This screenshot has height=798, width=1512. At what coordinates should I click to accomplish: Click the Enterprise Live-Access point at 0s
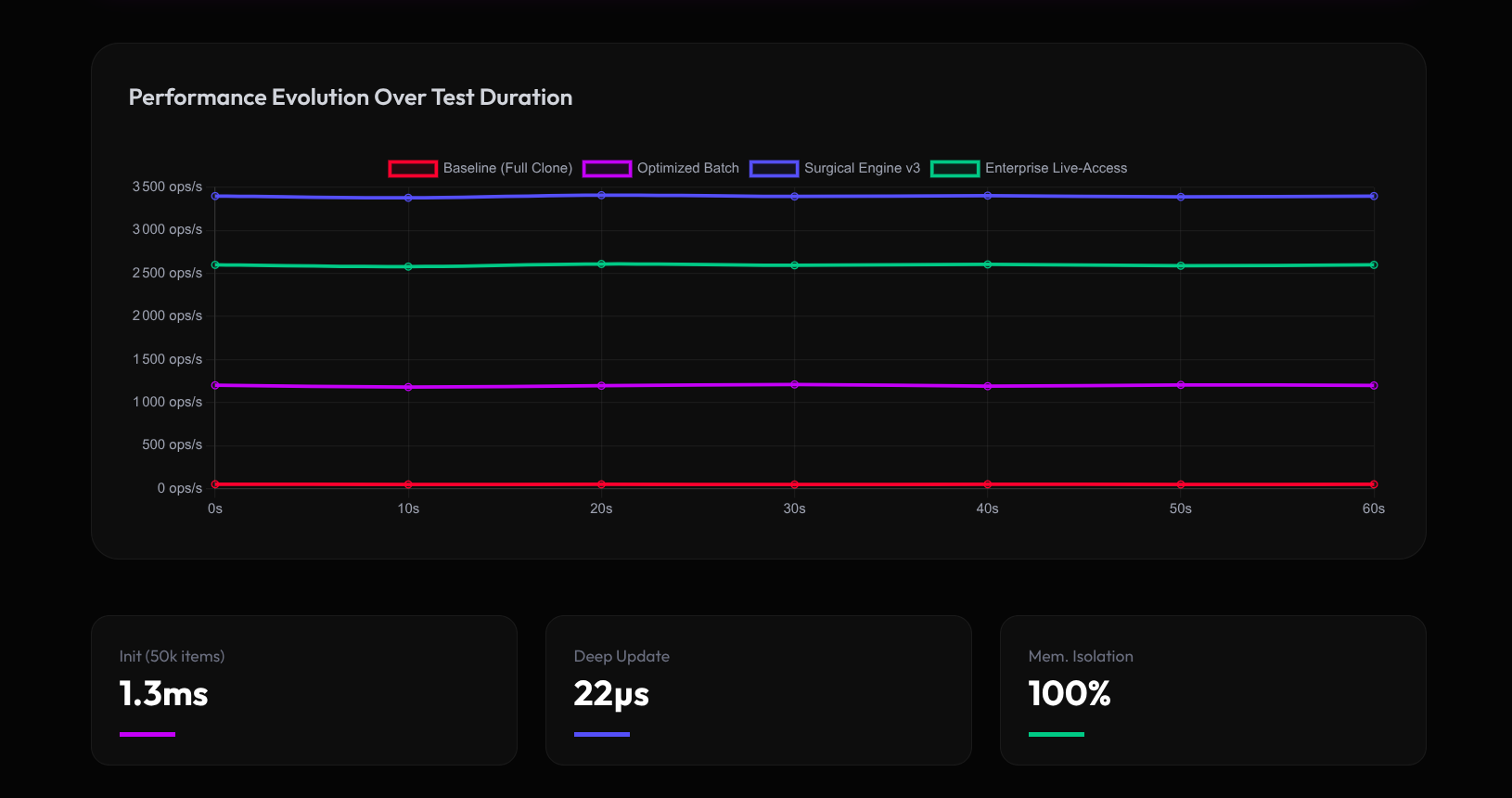215,265
